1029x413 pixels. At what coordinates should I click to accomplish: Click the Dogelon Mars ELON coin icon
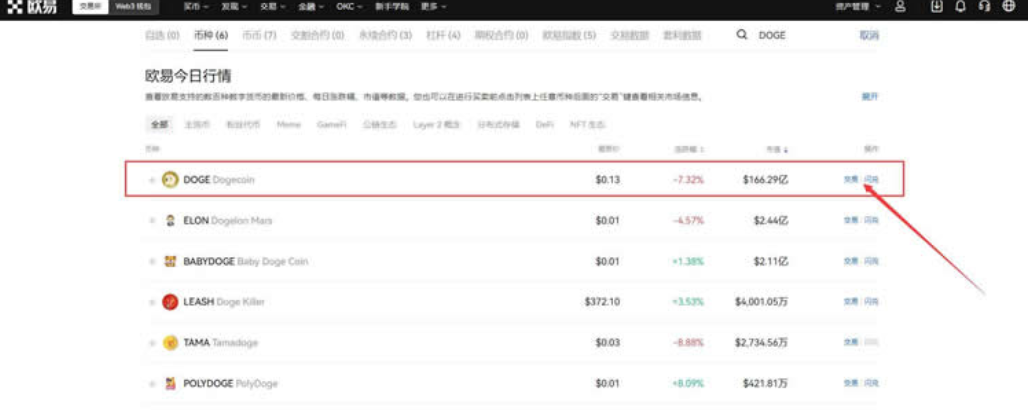click(170, 221)
